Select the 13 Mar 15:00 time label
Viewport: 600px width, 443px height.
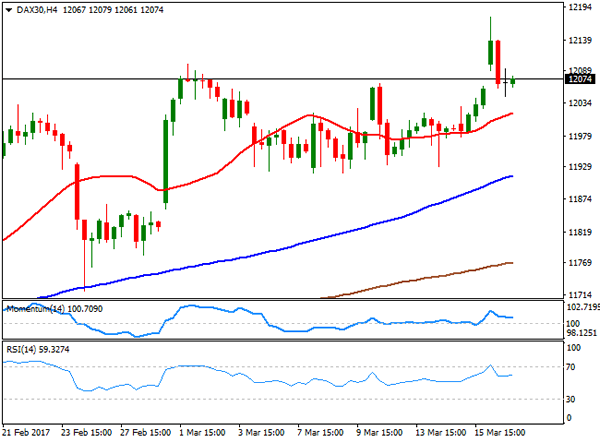pyautogui.click(x=440, y=433)
